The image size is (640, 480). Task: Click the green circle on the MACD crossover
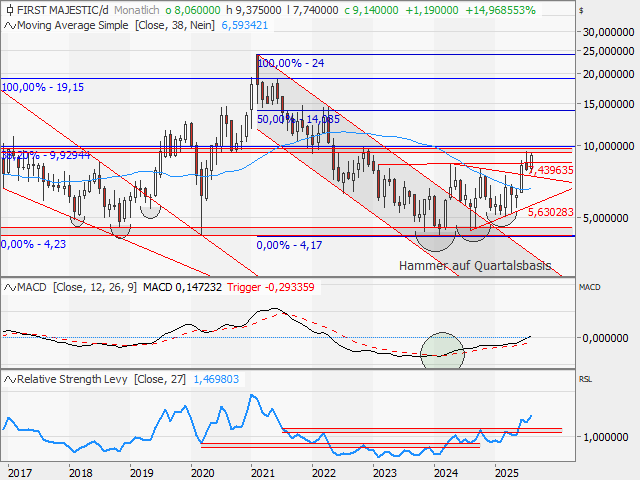[x=442, y=351]
